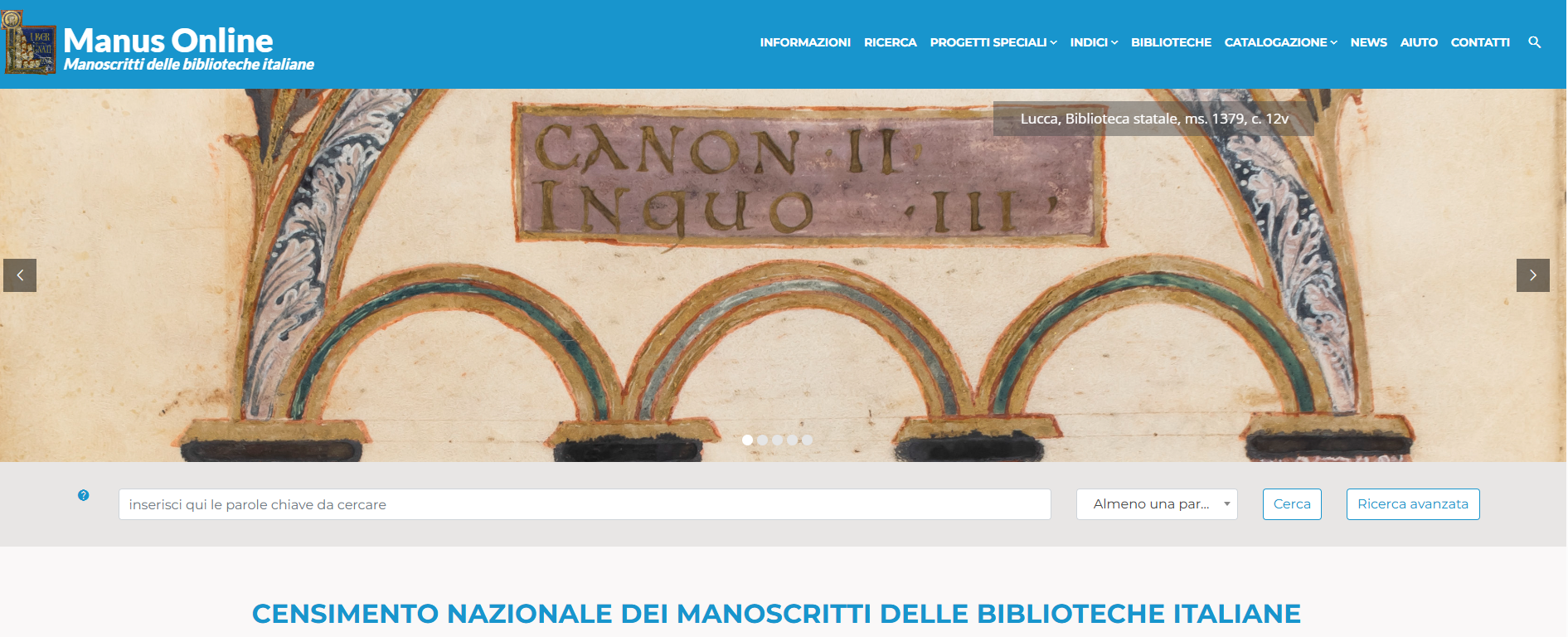Click the Cerca button

pos(1292,504)
